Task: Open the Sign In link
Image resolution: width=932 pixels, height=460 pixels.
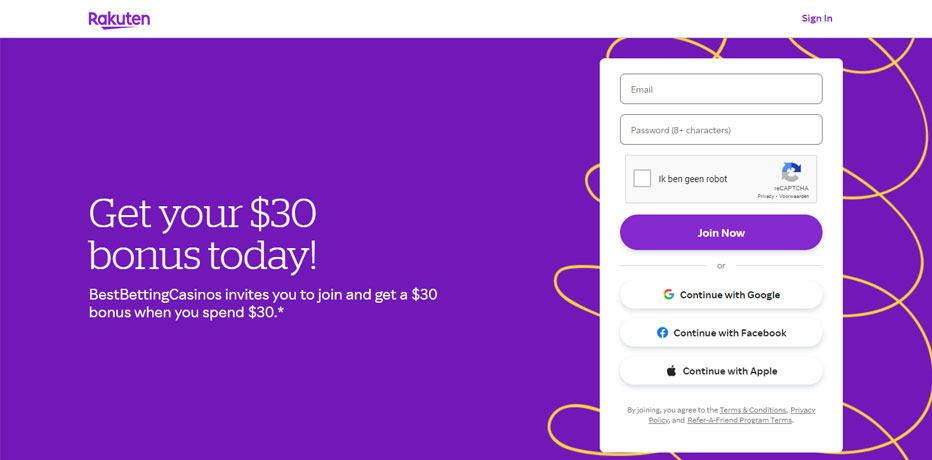Action: tap(817, 18)
